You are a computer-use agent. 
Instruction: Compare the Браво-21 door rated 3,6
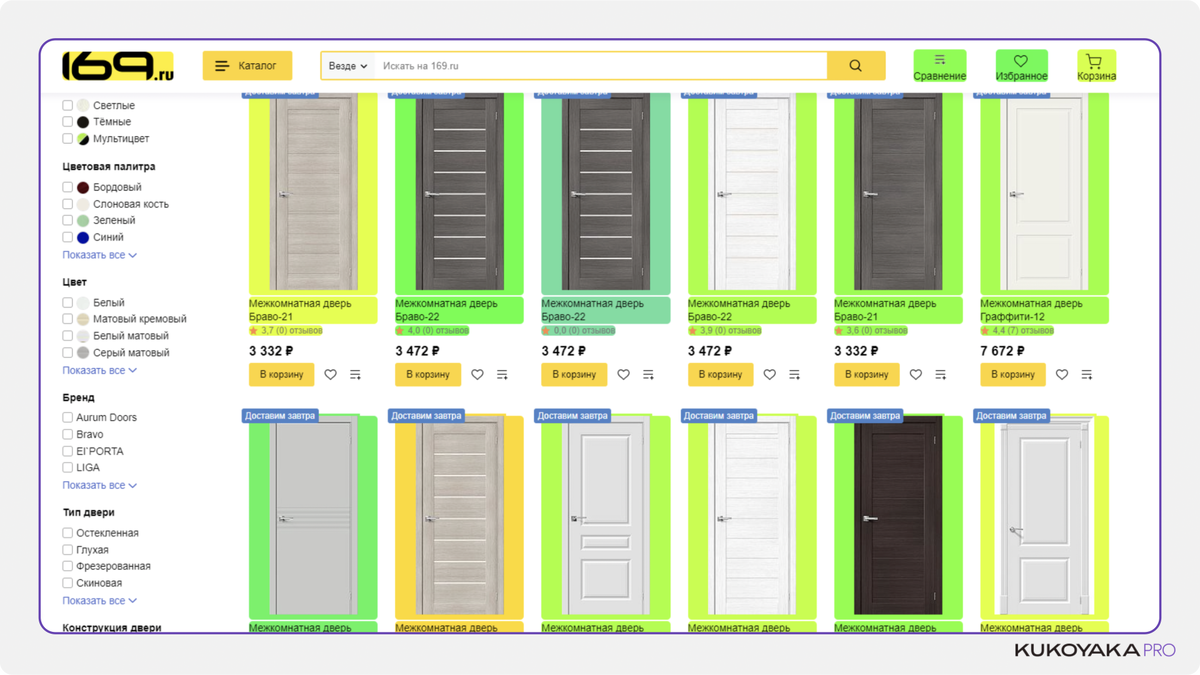point(941,375)
